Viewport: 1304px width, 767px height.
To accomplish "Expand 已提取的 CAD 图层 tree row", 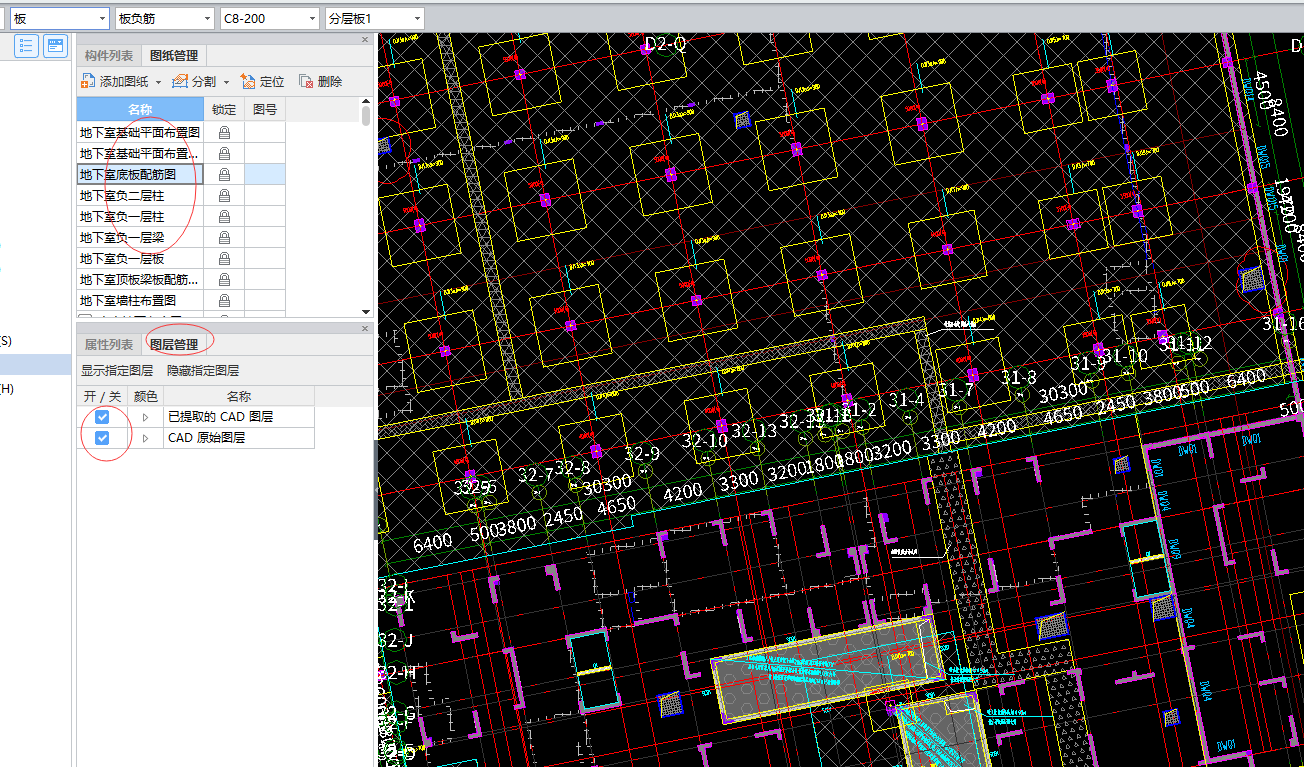I will [145, 417].
